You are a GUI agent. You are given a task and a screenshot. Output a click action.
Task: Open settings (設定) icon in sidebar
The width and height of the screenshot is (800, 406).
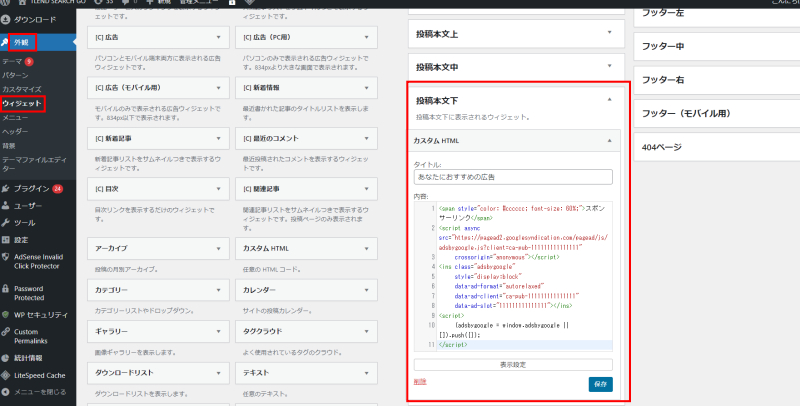click(x=6, y=240)
